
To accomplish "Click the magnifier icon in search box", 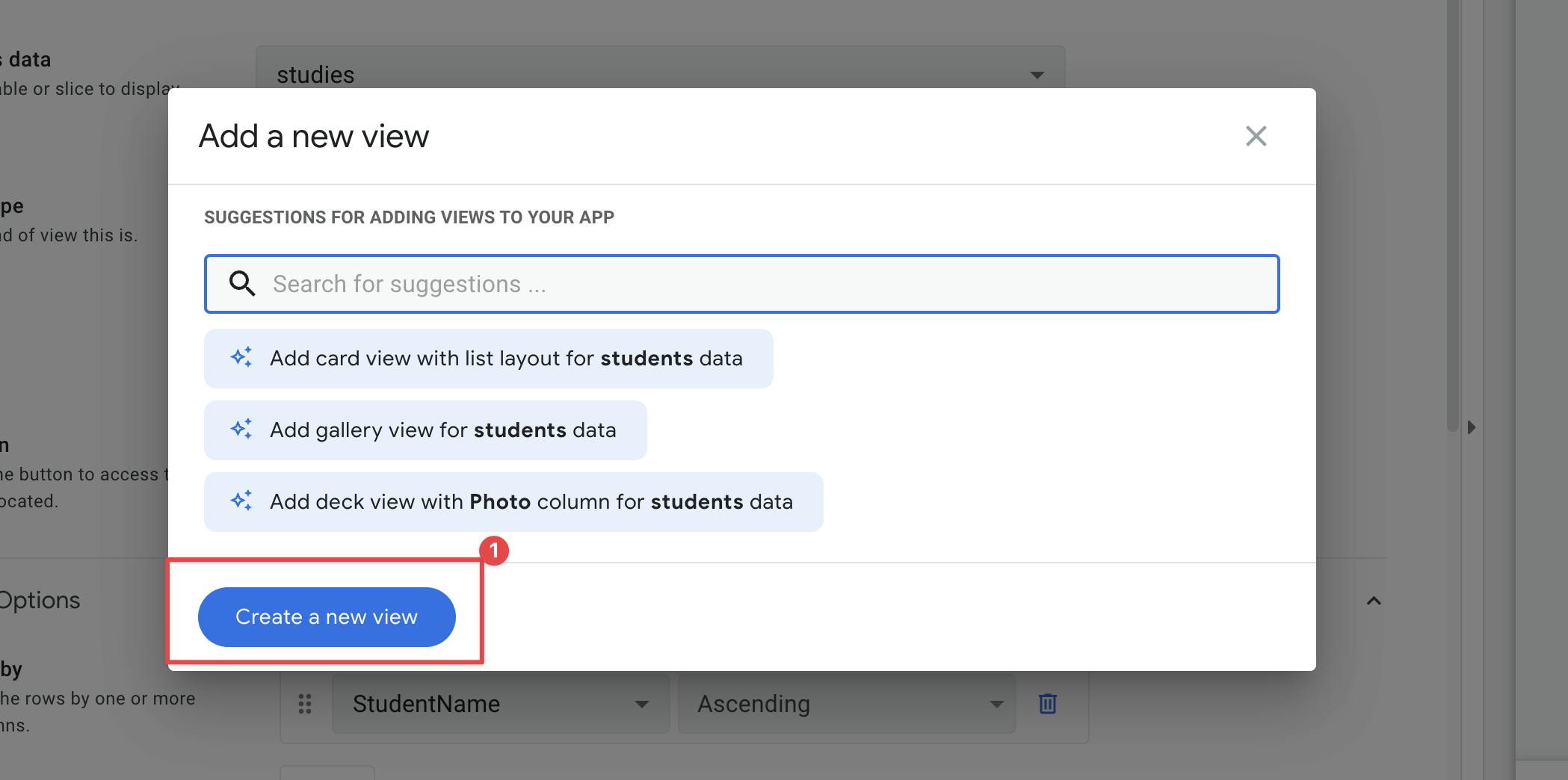I will tap(242, 284).
